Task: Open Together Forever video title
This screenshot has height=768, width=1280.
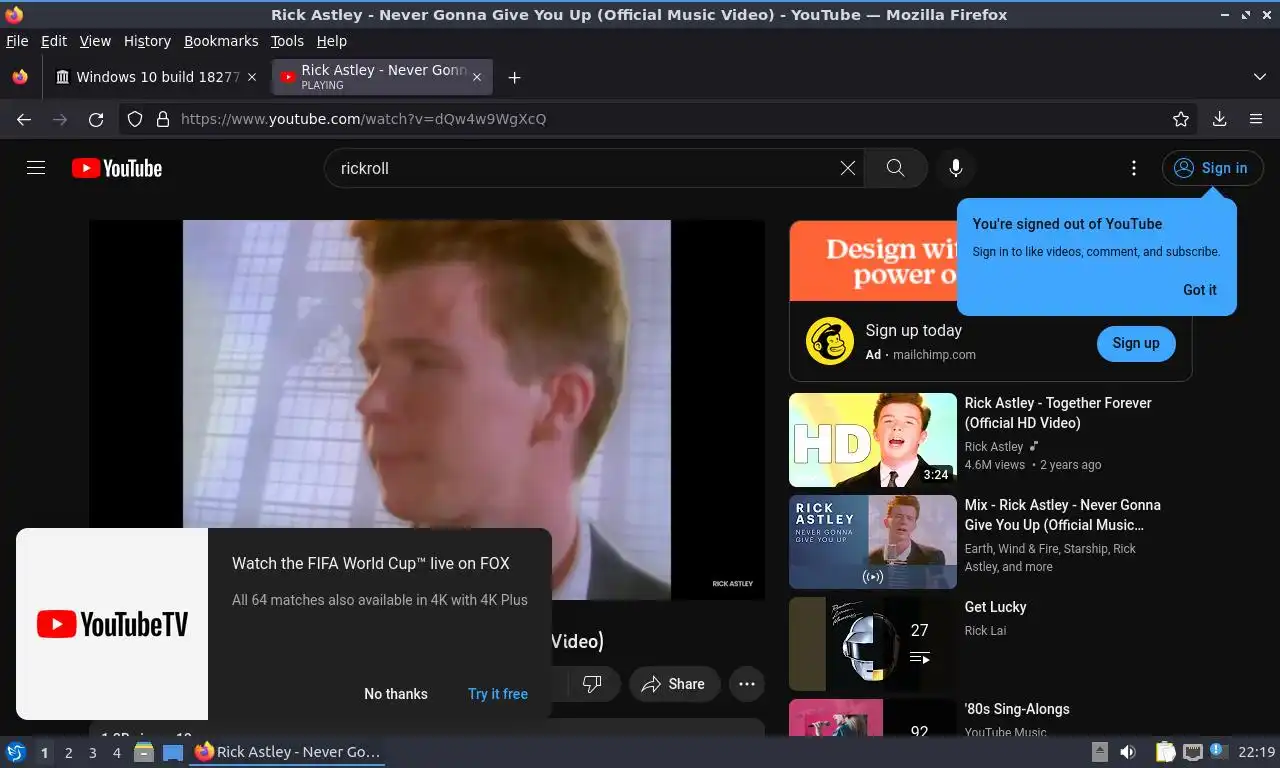Action: 1058,413
